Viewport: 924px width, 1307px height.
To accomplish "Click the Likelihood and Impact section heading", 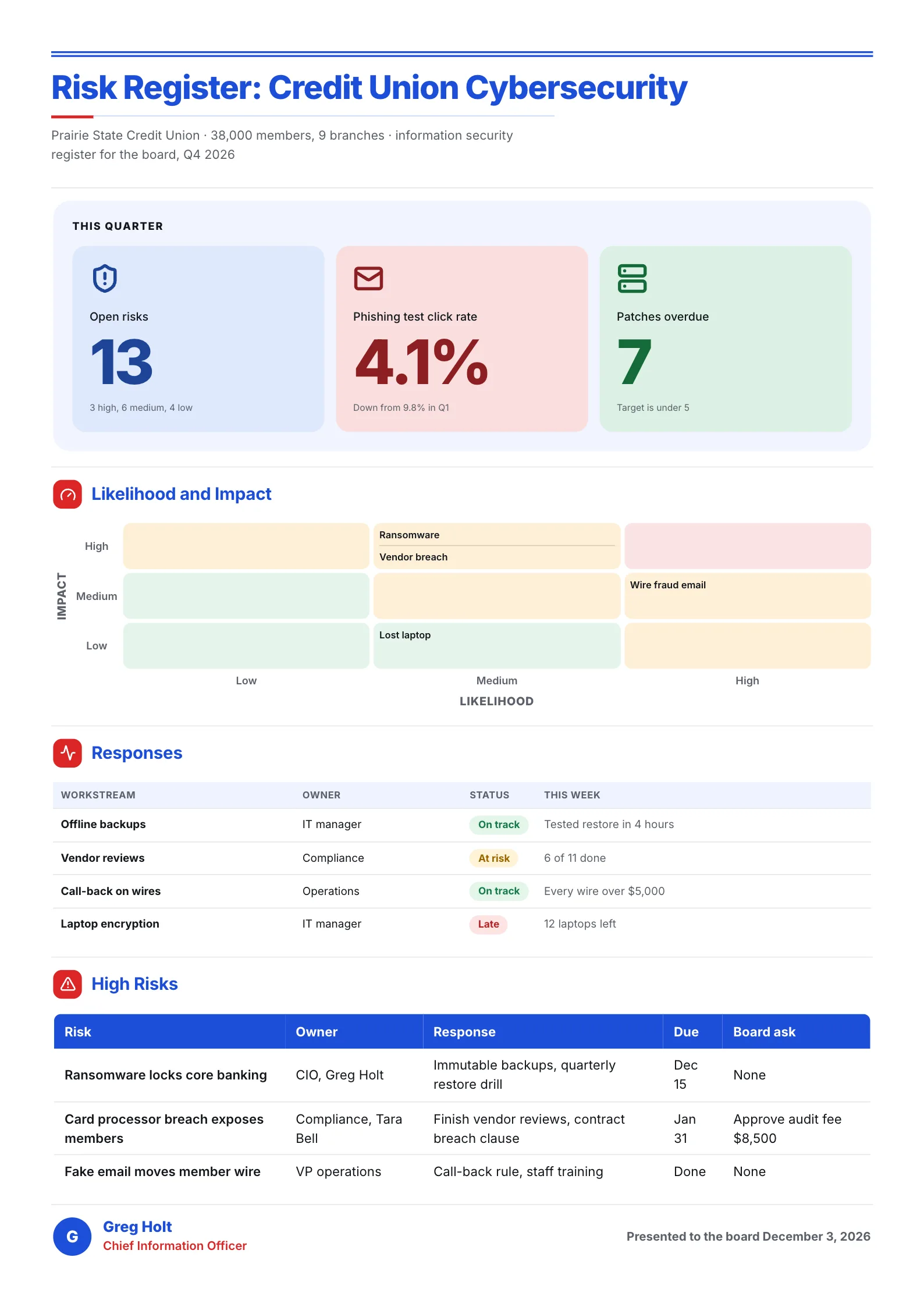I will tap(182, 494).
